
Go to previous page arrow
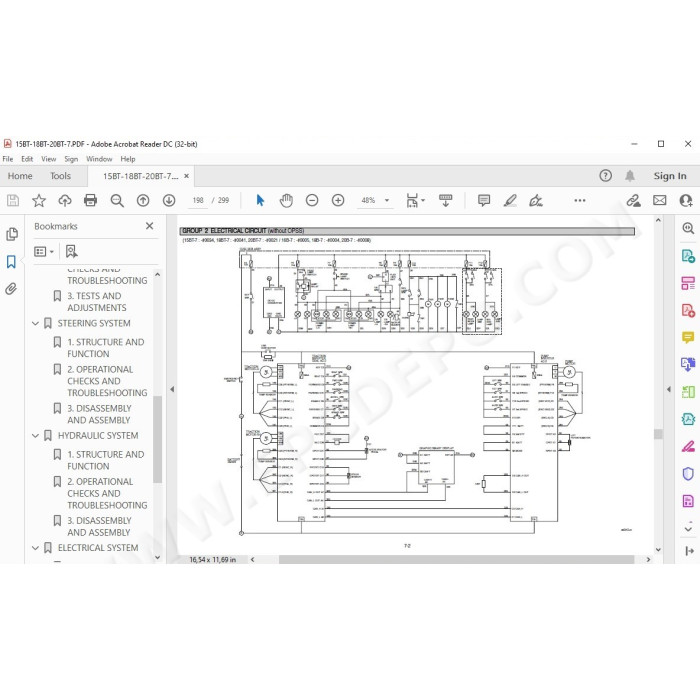pos(143,200)
